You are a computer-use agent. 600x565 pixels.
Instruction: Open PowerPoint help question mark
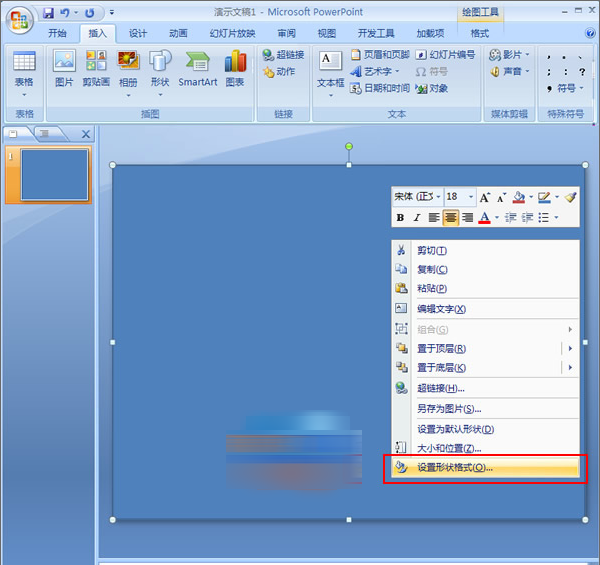click(590, 33)
